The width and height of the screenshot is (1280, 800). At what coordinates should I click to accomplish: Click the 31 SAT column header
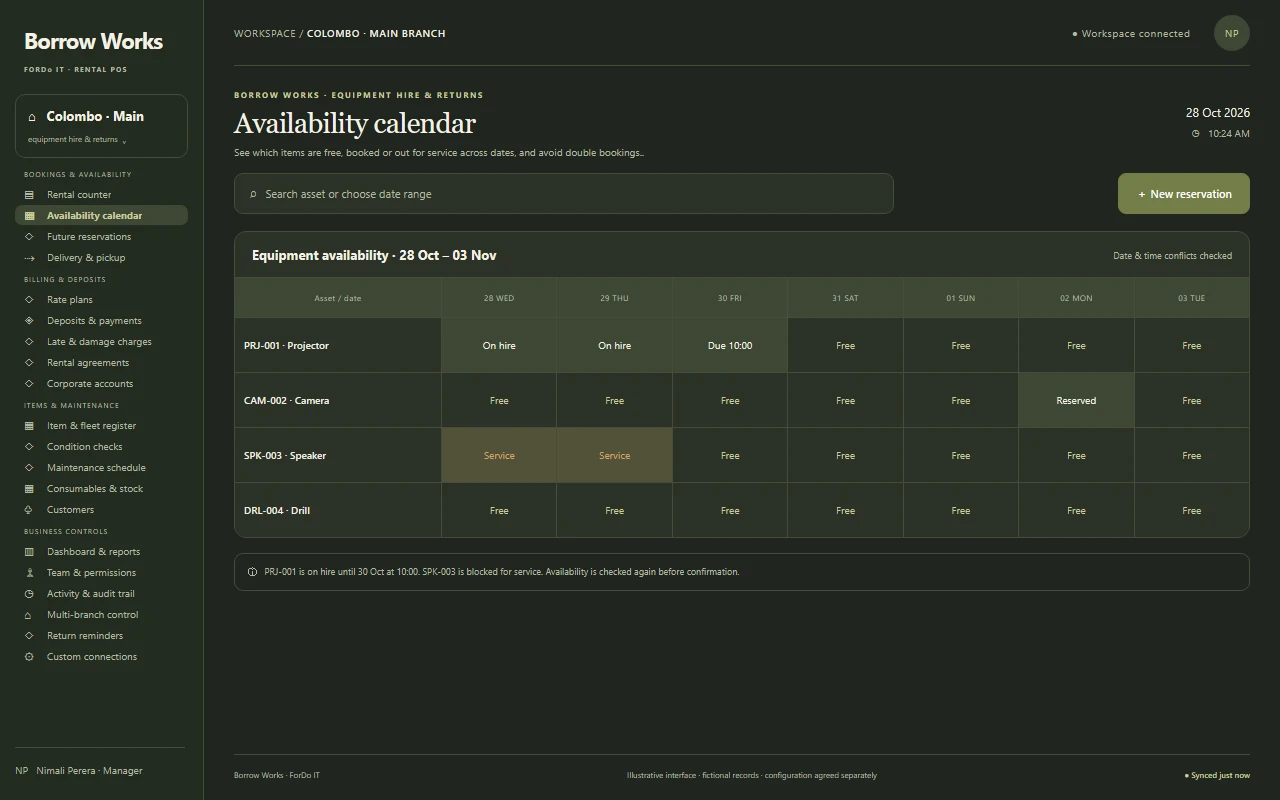click(x=845, y=298)
